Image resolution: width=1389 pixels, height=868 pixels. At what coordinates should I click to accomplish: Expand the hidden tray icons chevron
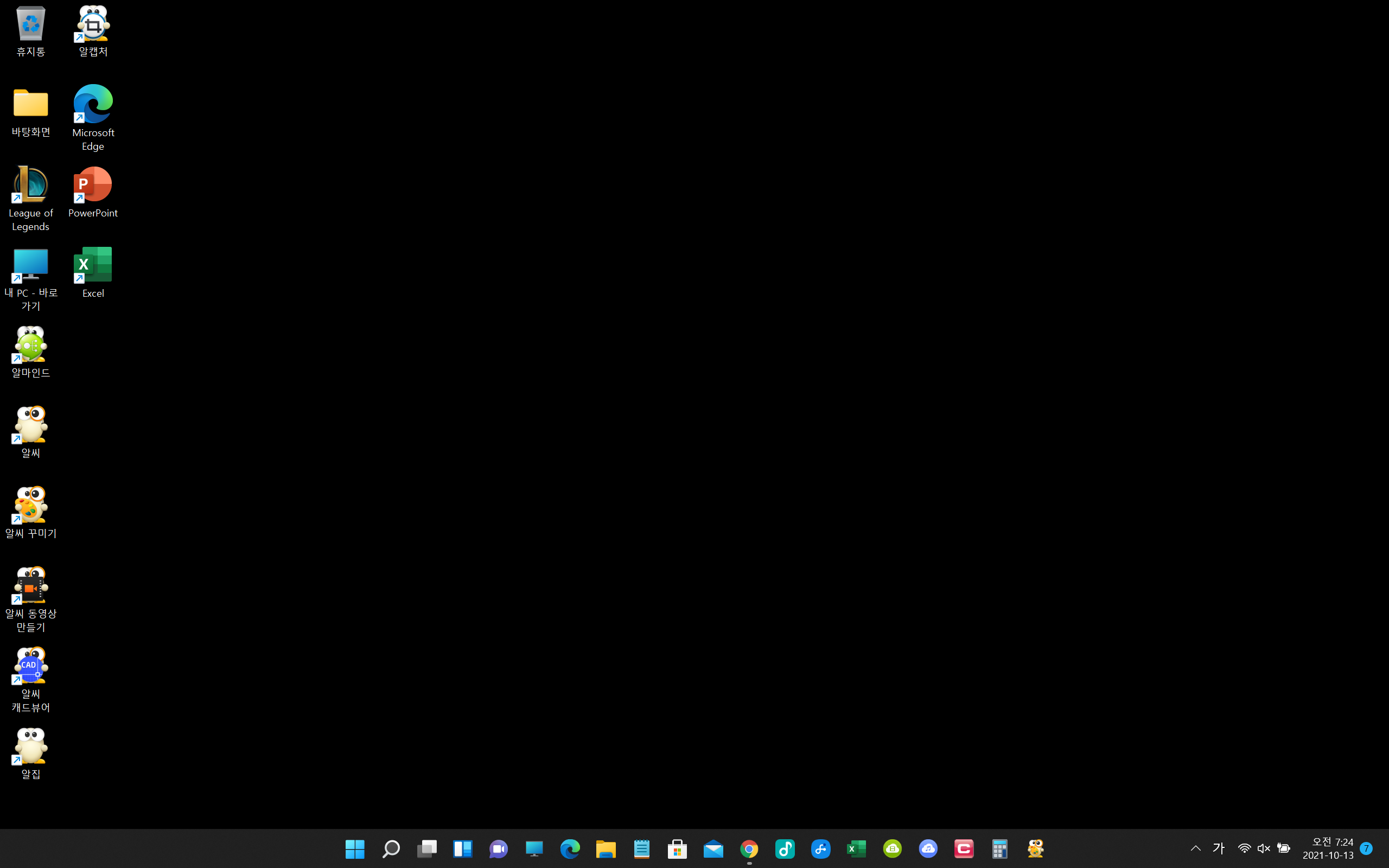(x=1196, y=848)
